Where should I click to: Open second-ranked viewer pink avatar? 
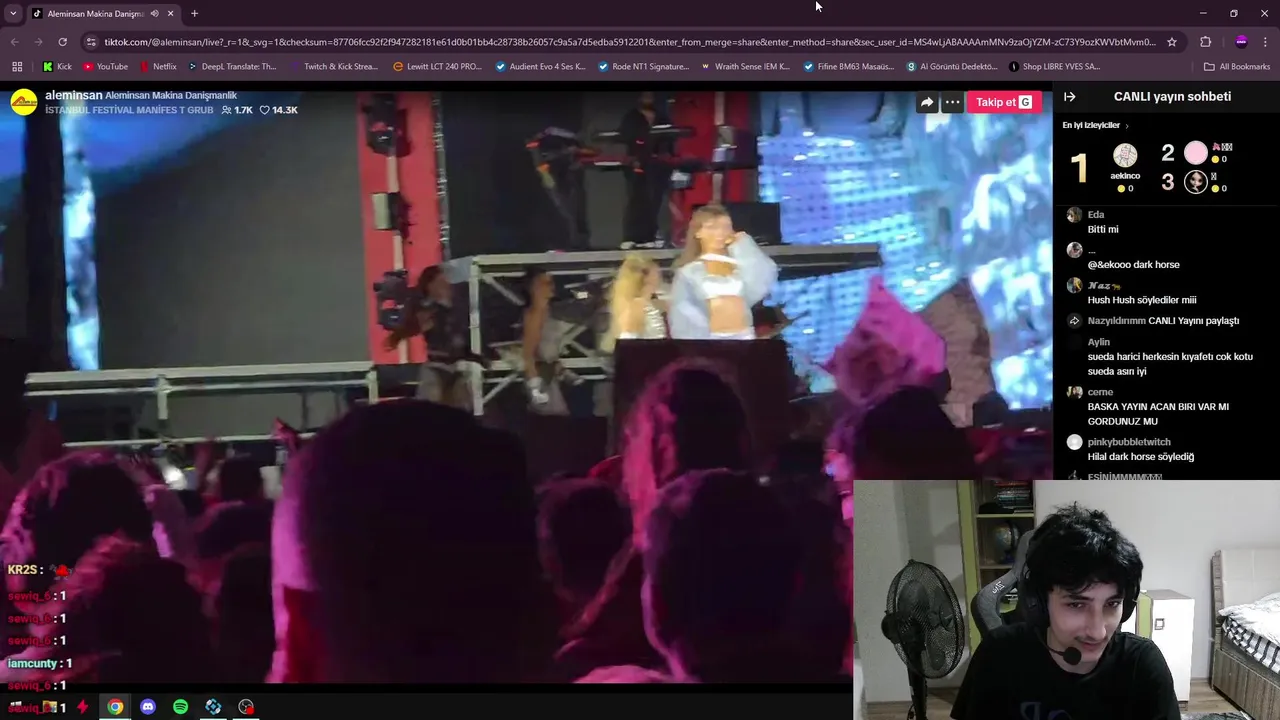pyautogui.click(x=1196, y=153)
